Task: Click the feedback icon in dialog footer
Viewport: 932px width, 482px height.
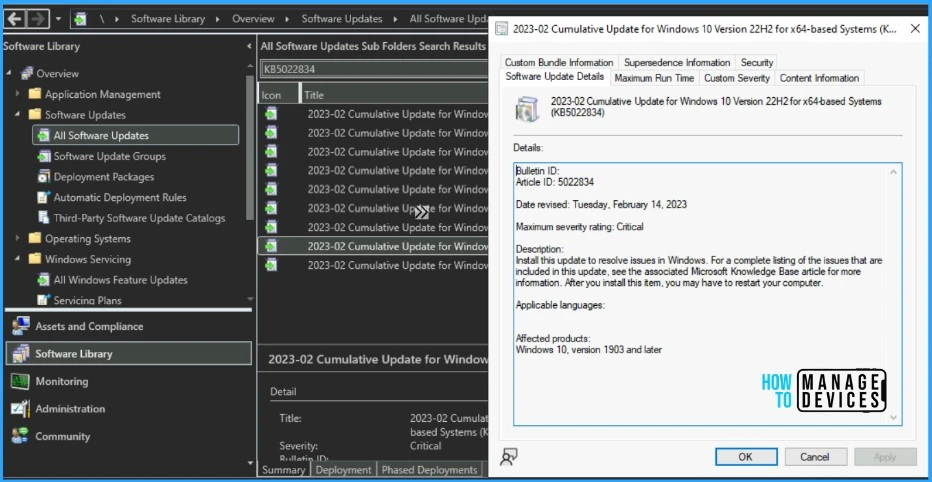Action: [x=508, y=456]
